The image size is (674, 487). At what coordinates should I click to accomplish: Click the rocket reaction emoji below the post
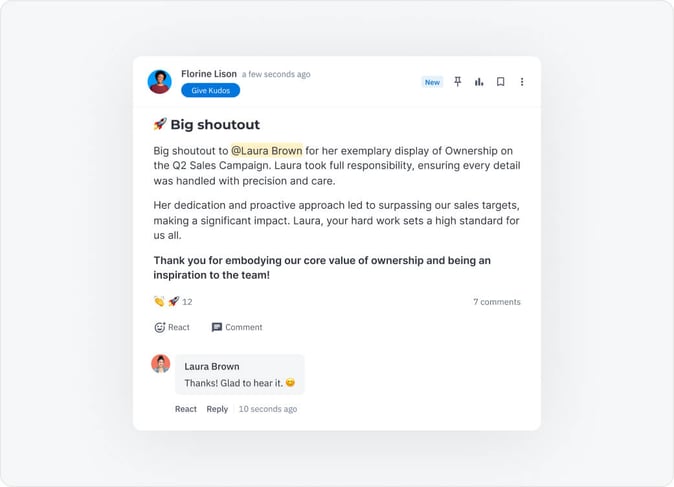point(173,301)
